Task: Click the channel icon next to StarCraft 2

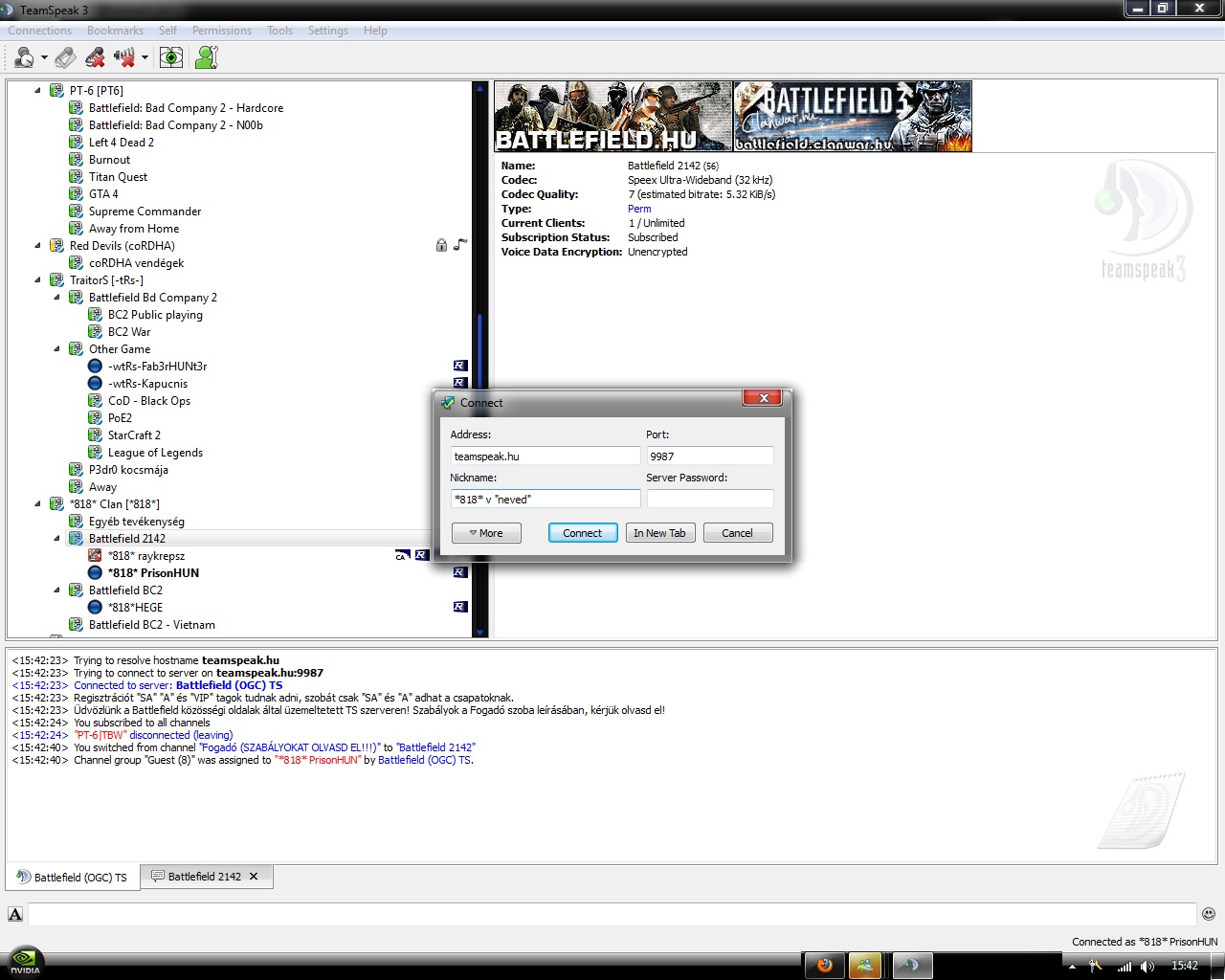Action: click(95, 435)
